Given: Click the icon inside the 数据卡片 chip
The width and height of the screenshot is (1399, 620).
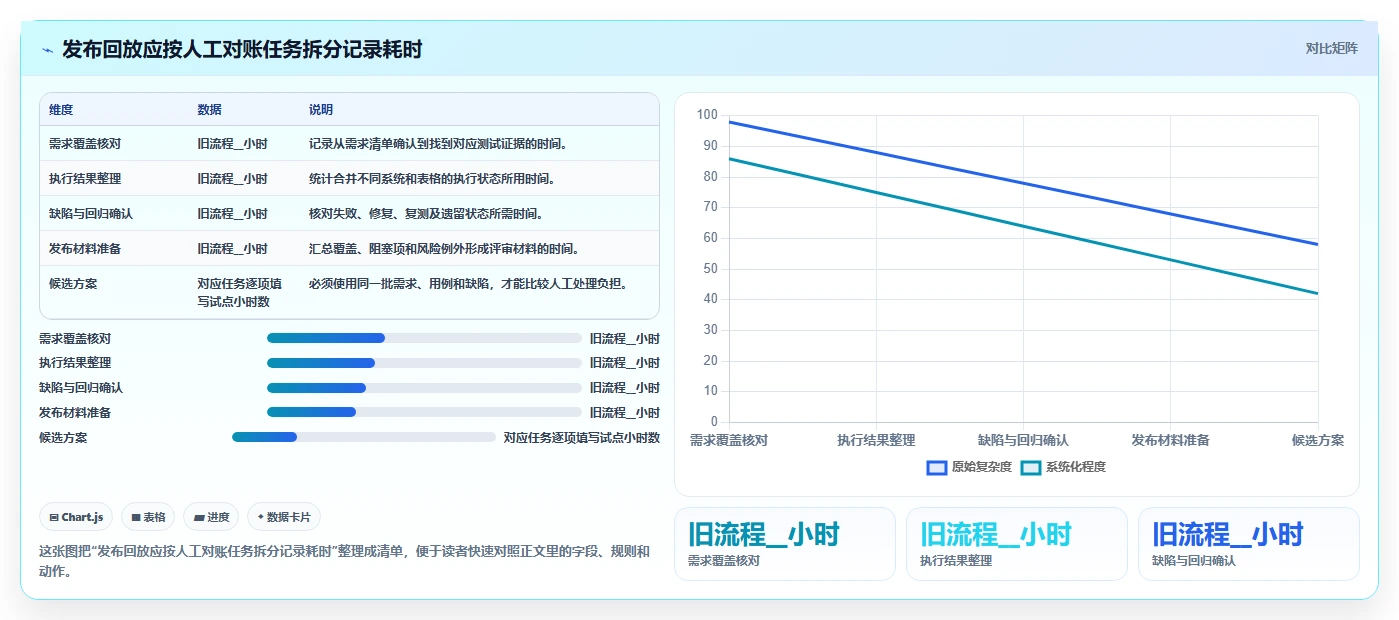Looking at the screenshot, I should click(x=261, y=517).
